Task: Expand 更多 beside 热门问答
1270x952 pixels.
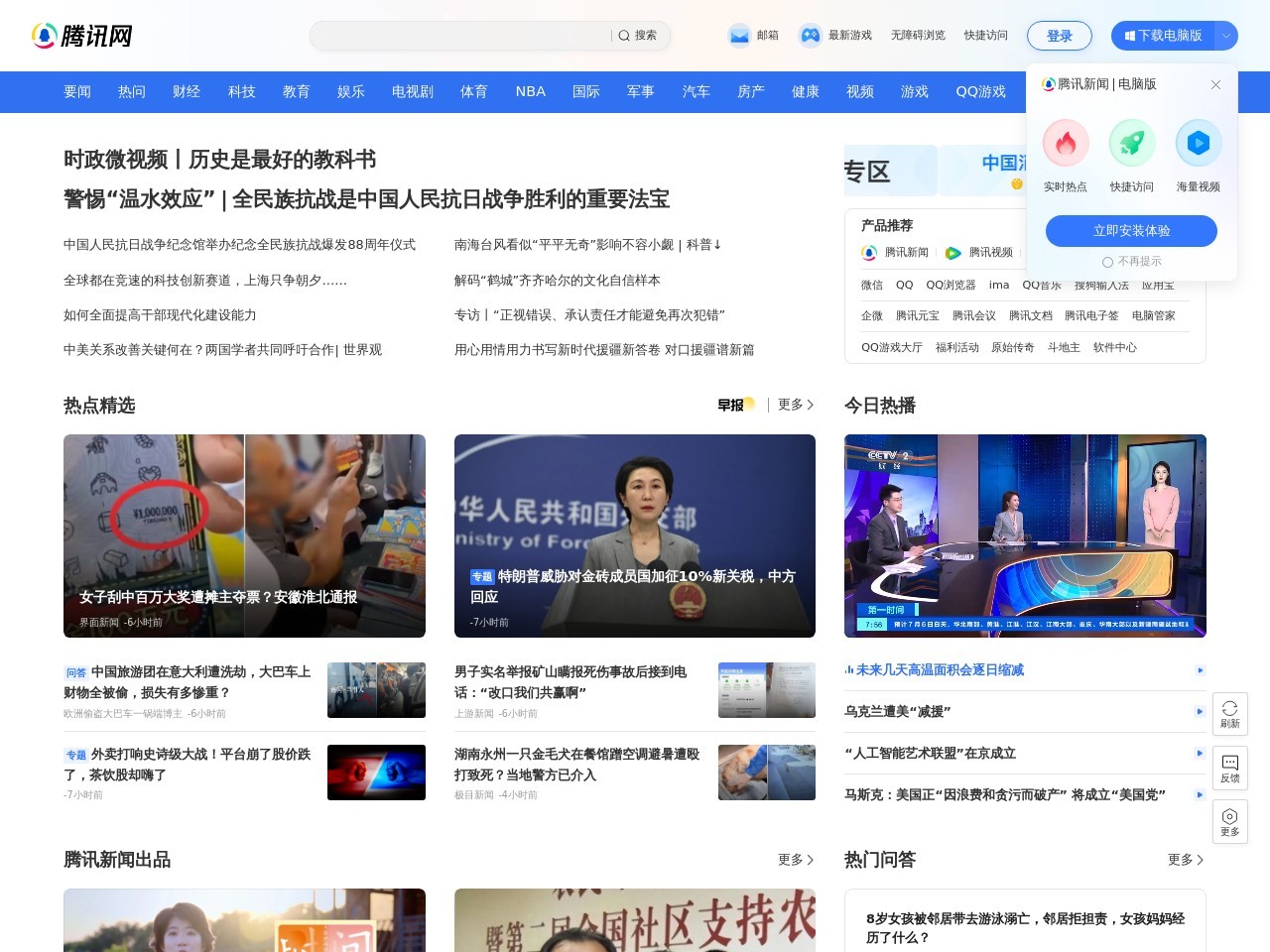Action: coord(1186,860)
